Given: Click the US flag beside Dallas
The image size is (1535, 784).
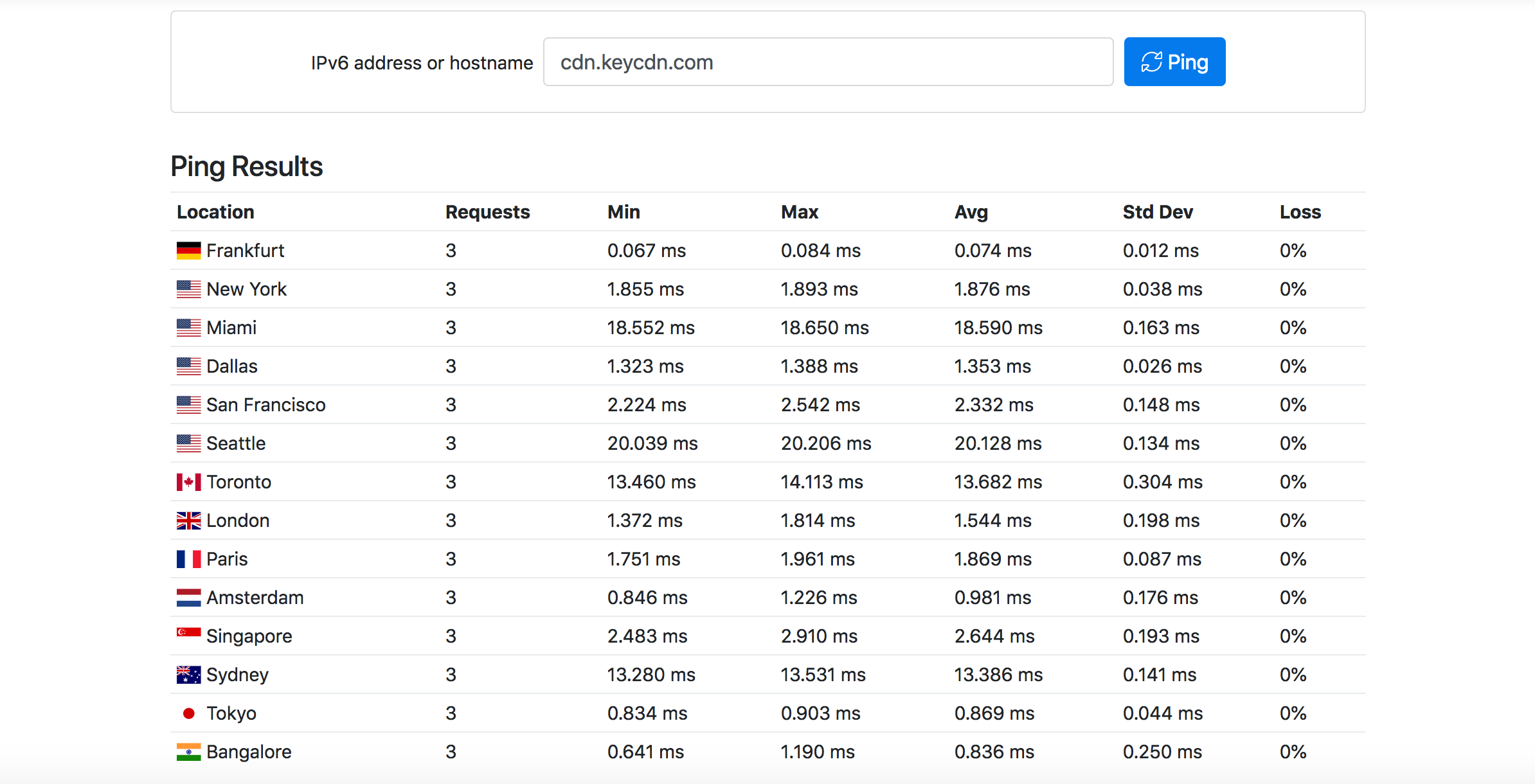Looking at the screenshot, I should (x=189, y=366).
